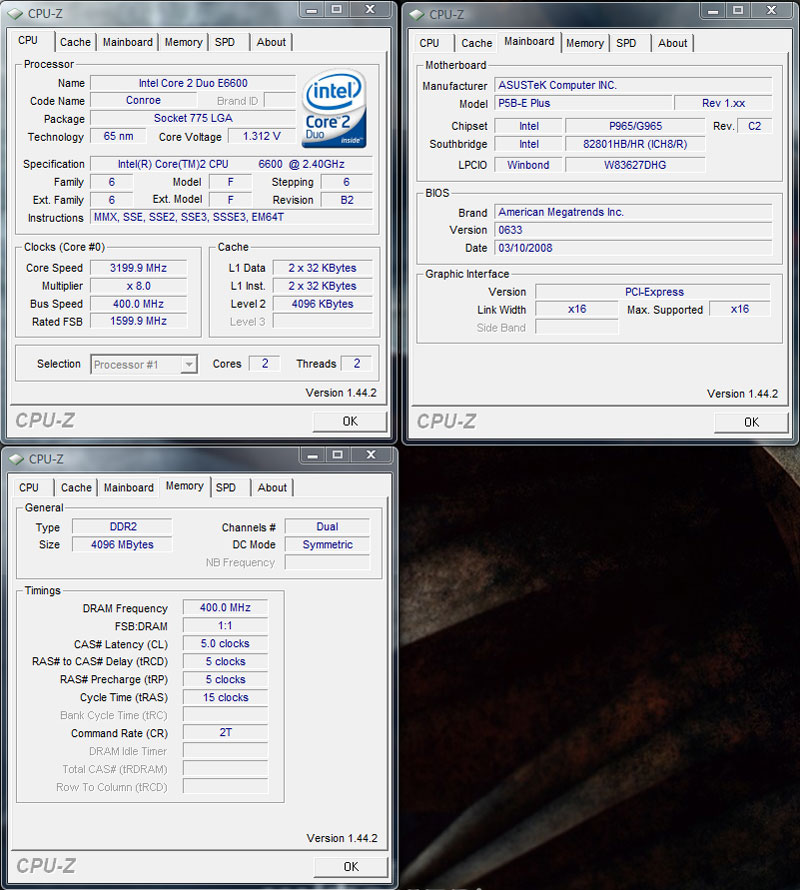
Task: Open Cache tab in Mainboard window
Action: coord(476,44)
